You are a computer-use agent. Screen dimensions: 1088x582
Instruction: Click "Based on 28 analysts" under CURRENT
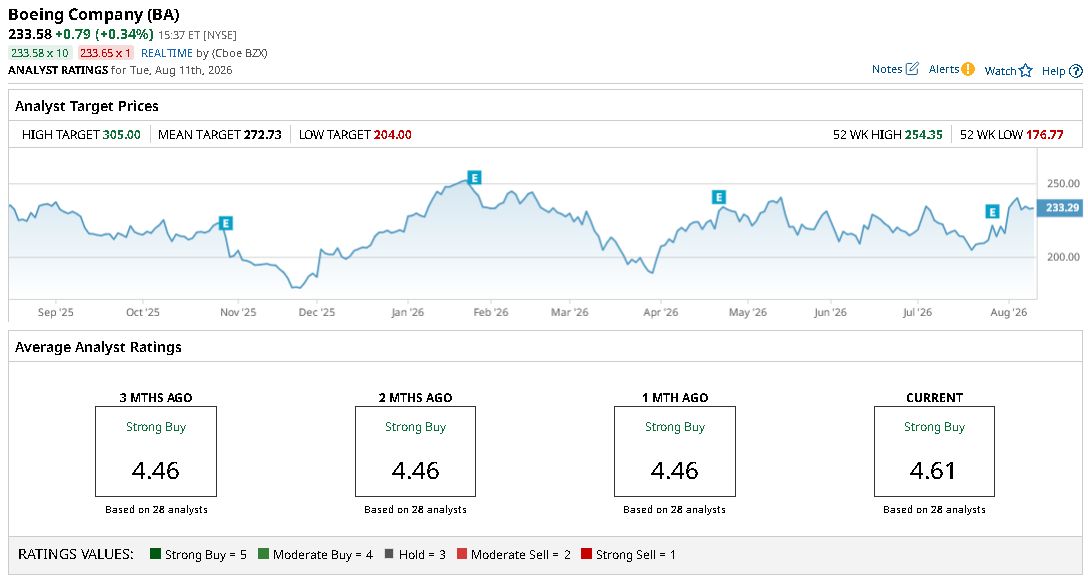[x=934, y=509]
